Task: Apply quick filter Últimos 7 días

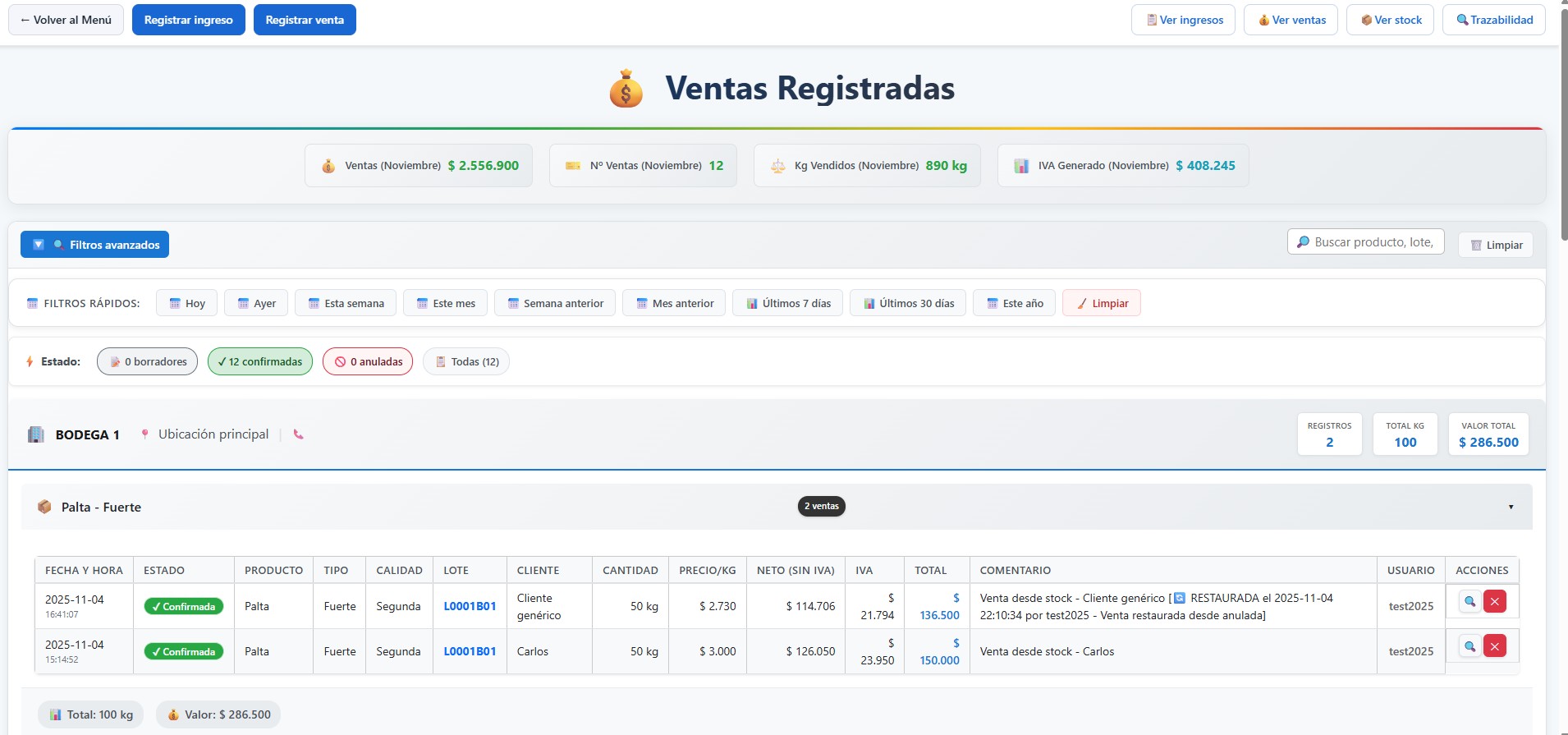Action: coord(787,303)
